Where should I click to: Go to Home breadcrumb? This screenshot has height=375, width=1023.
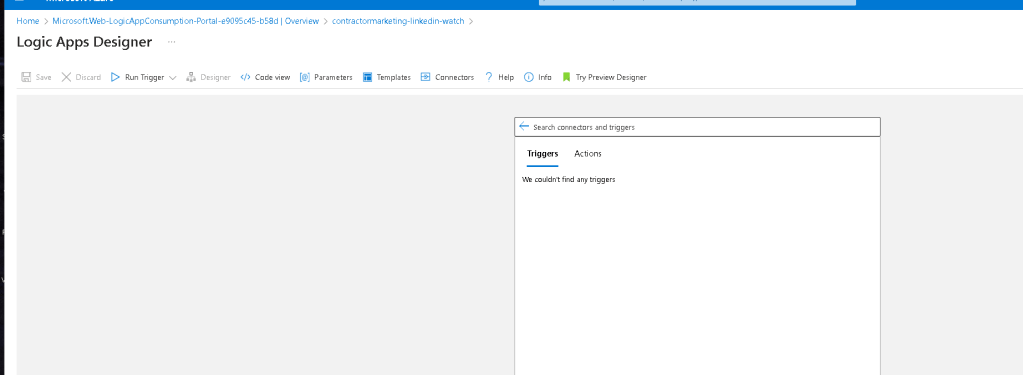28,21
